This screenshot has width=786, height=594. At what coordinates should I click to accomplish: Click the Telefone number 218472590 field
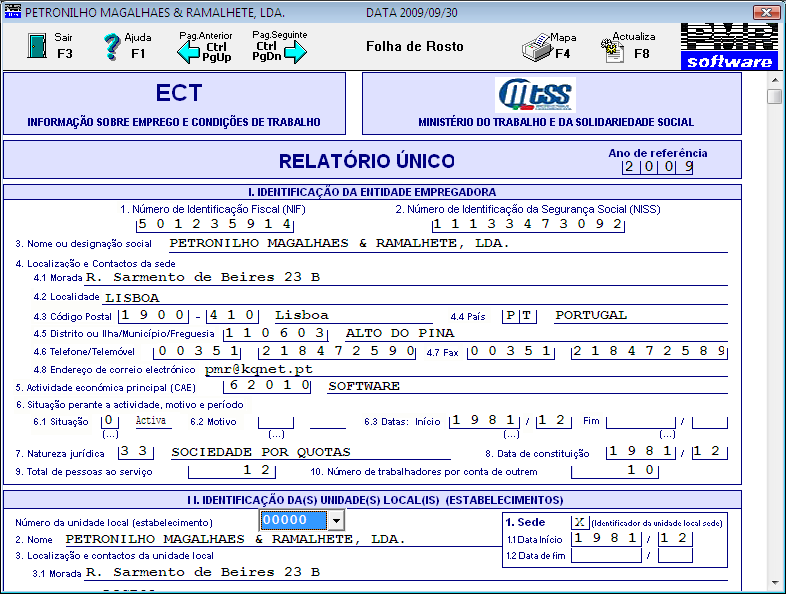pos(337,351)
